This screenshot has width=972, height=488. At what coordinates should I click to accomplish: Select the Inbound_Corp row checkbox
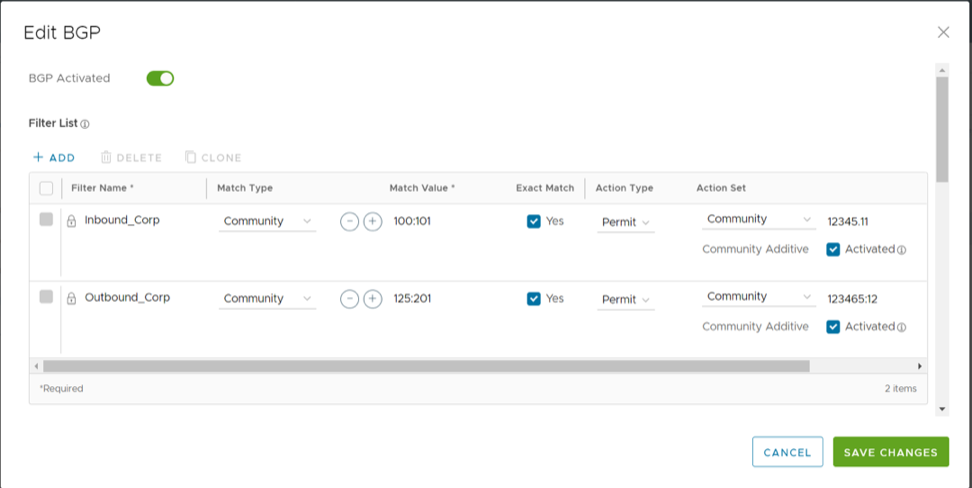46,220
